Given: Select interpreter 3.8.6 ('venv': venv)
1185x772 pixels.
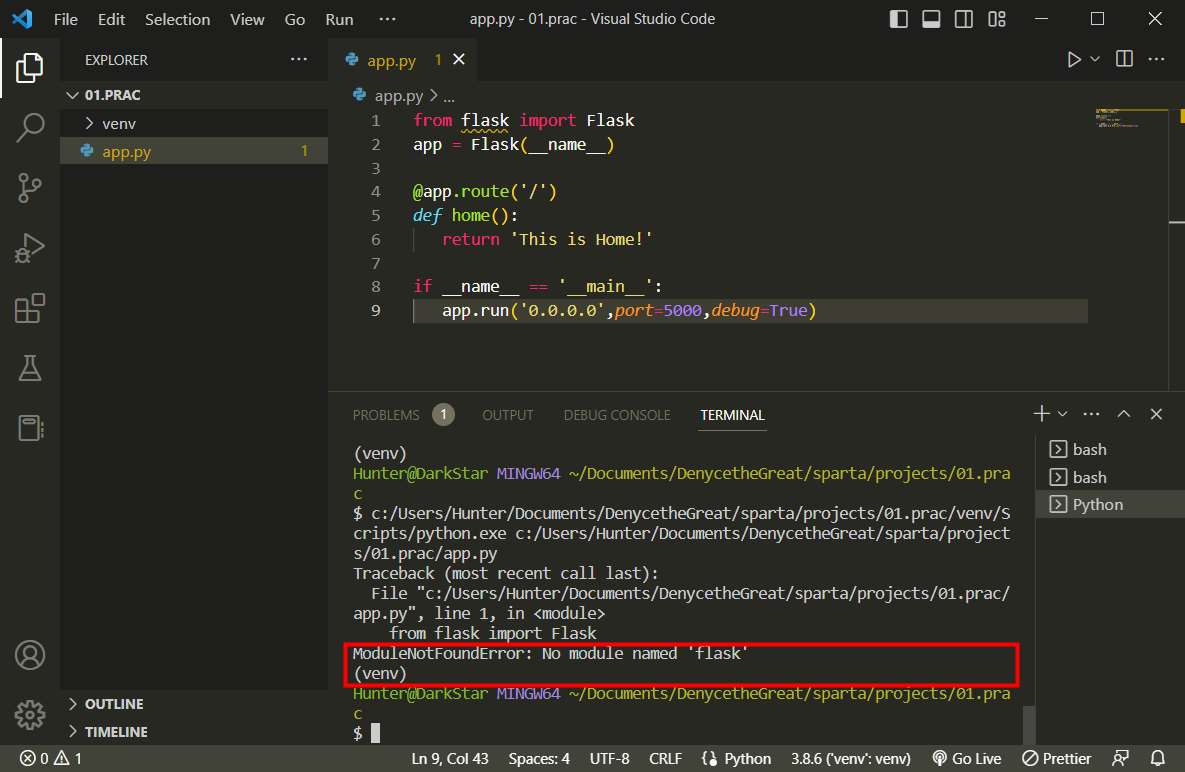Looking at the screenshot, I should pyautogui.click(x=850, y=758).
